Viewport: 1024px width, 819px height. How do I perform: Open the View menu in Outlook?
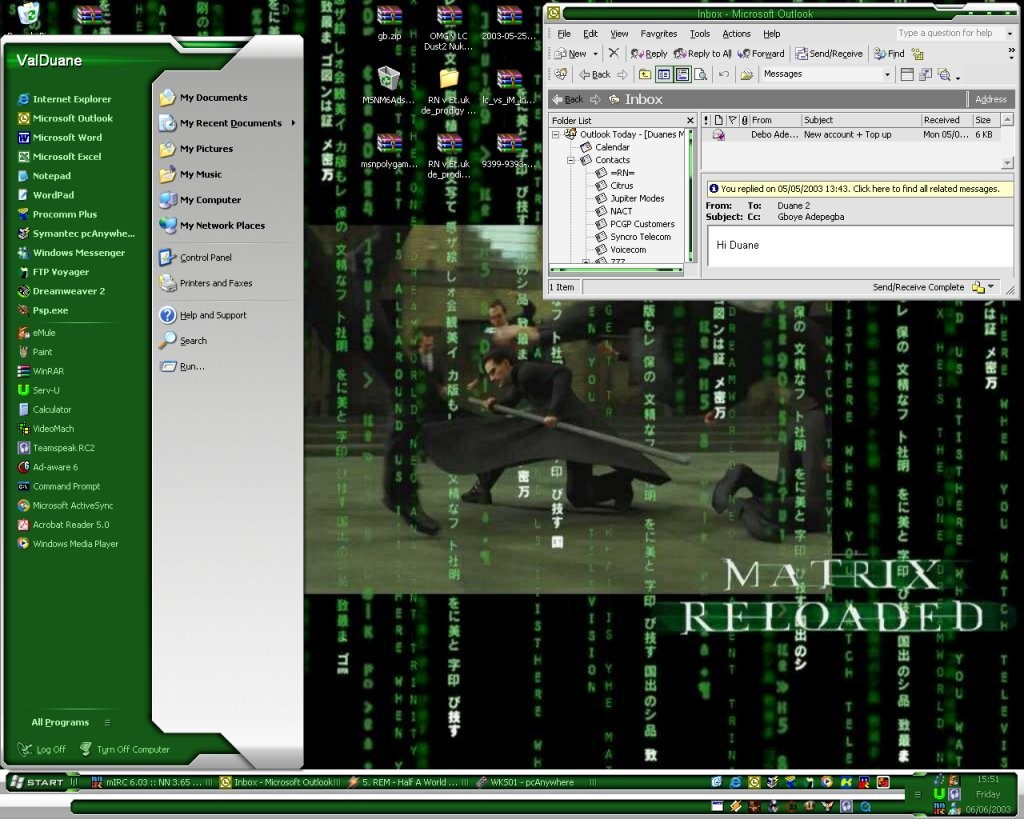tap(619, 34)
